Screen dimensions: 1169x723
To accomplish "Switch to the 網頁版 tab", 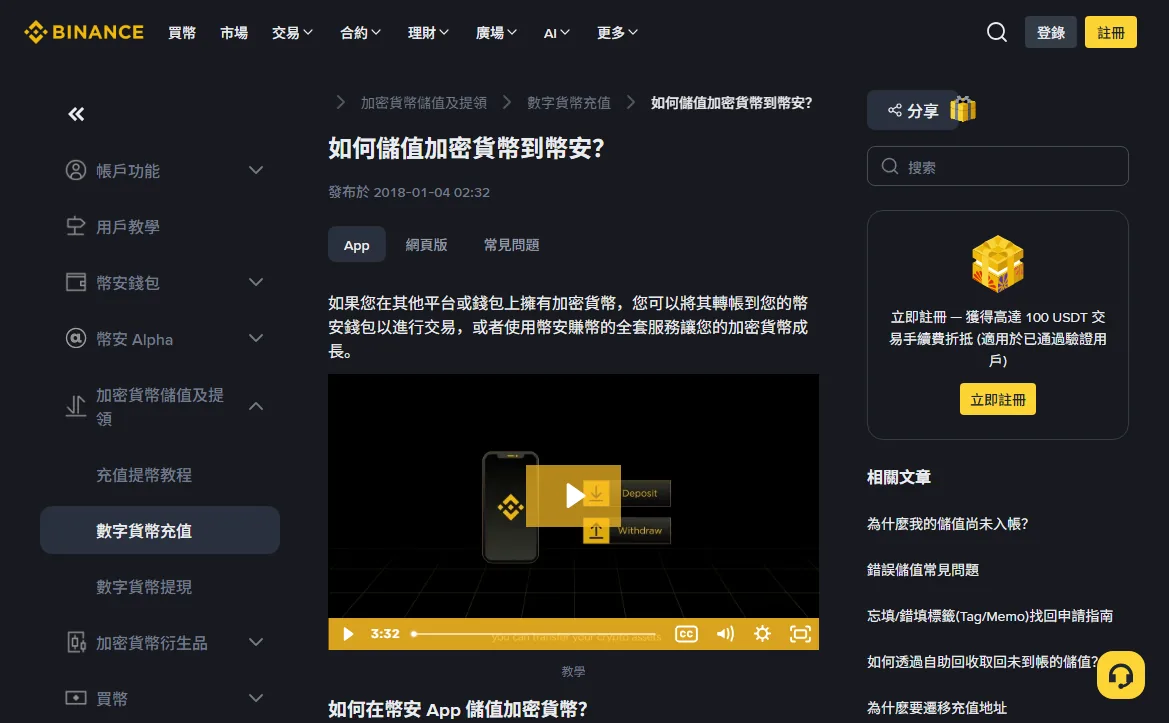I will point(426,244).
